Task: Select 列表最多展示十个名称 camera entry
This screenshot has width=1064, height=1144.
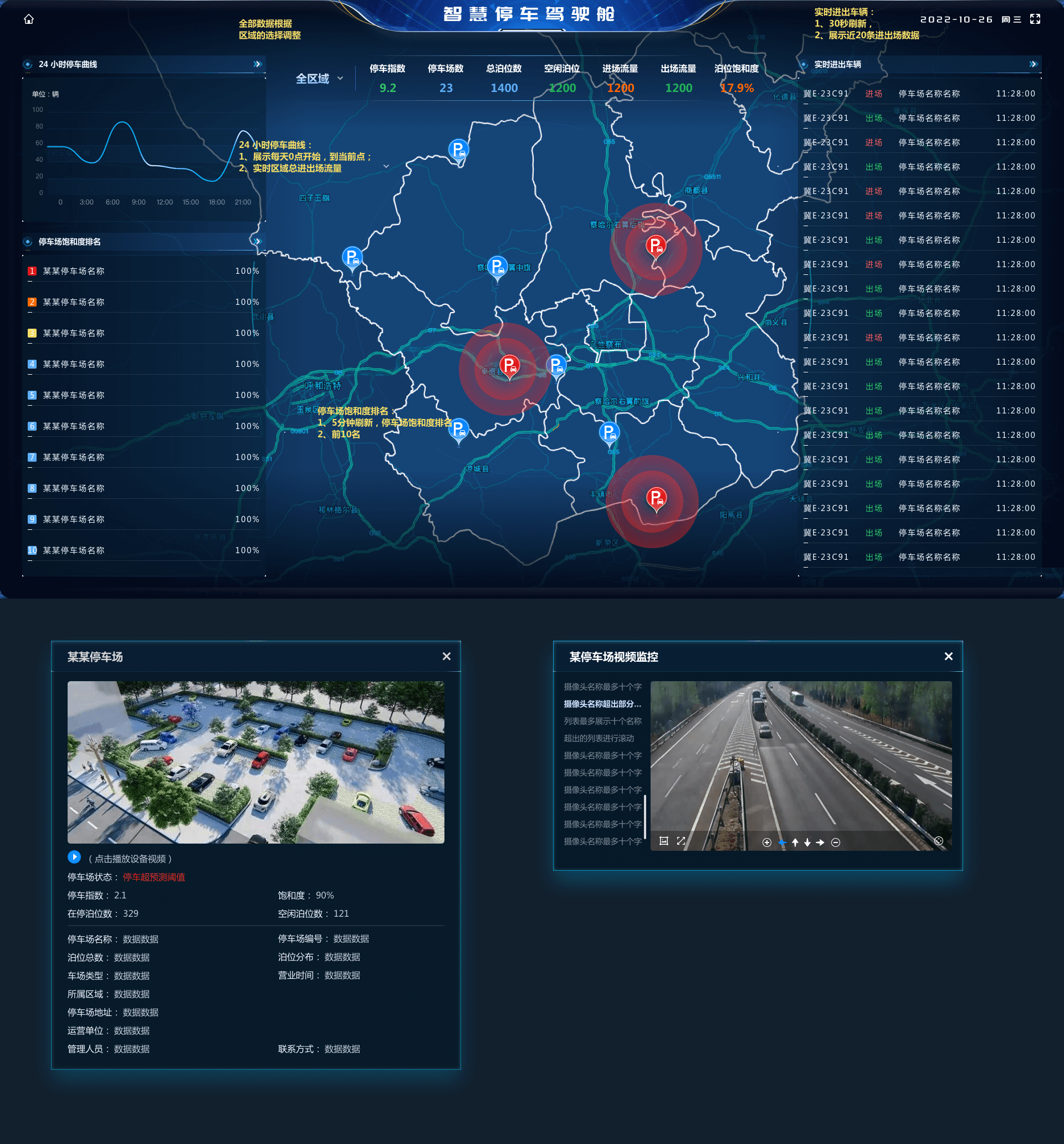Action: pos(602,721)
